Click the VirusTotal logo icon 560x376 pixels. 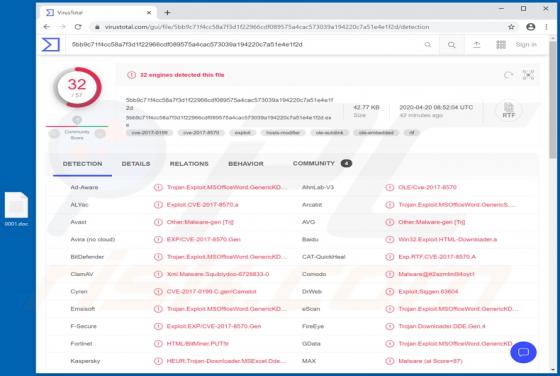[x=51, y=45]
